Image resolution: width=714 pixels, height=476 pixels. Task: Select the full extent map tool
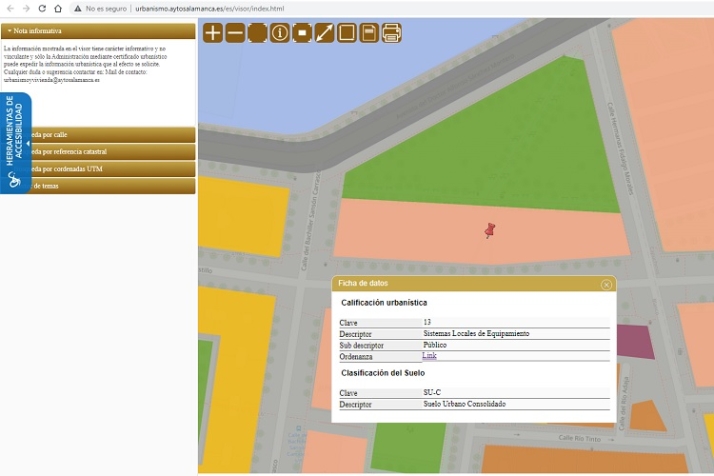coord(258,33)
